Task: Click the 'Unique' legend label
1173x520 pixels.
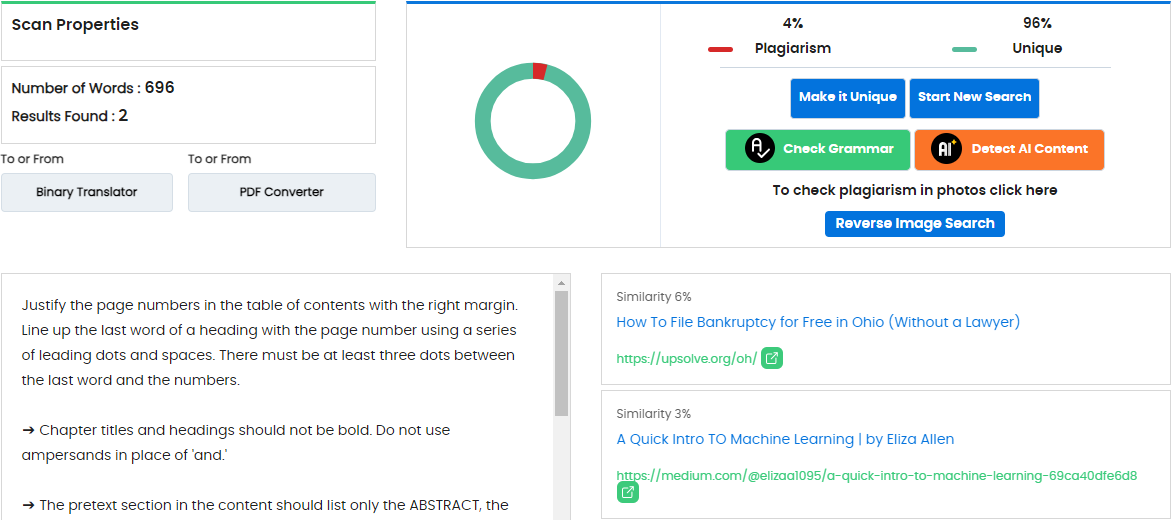Action: [x=1037, y=49]
